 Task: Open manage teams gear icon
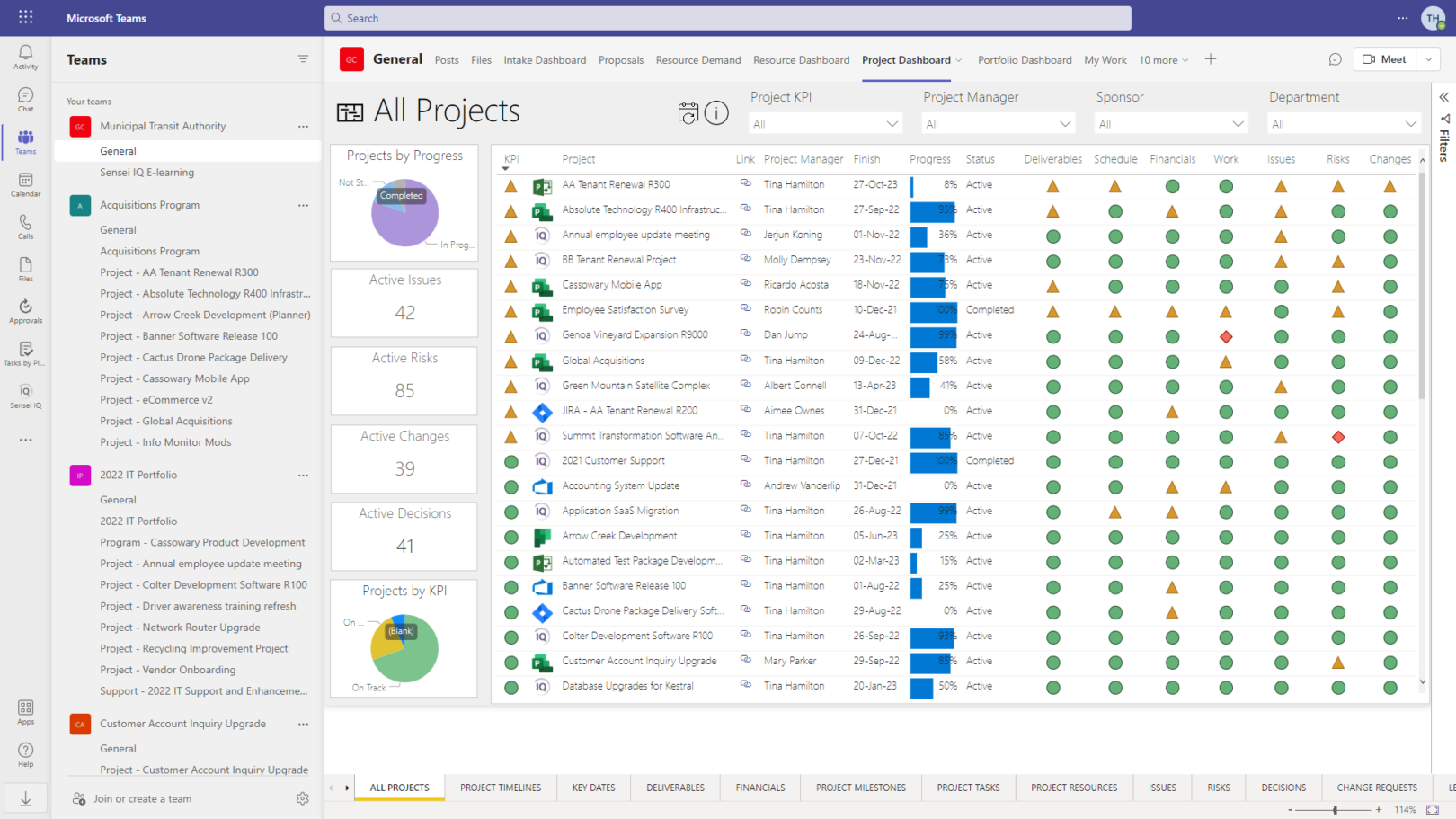click(302, 798)
